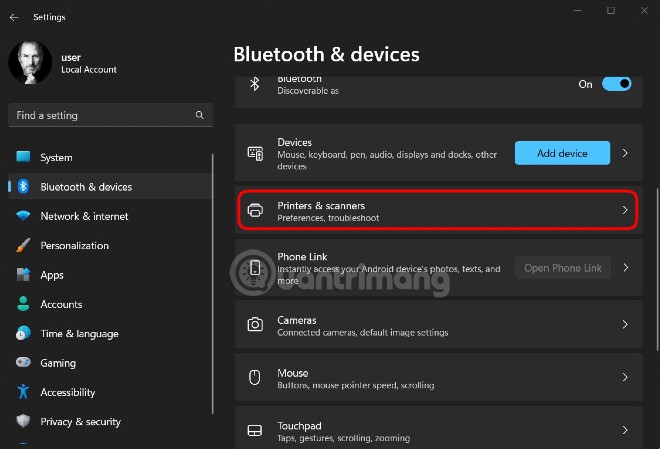The image size is (660, 449).
Task: Click the Network Wi-Fi icon in sidebar
Action: point(23,216)
